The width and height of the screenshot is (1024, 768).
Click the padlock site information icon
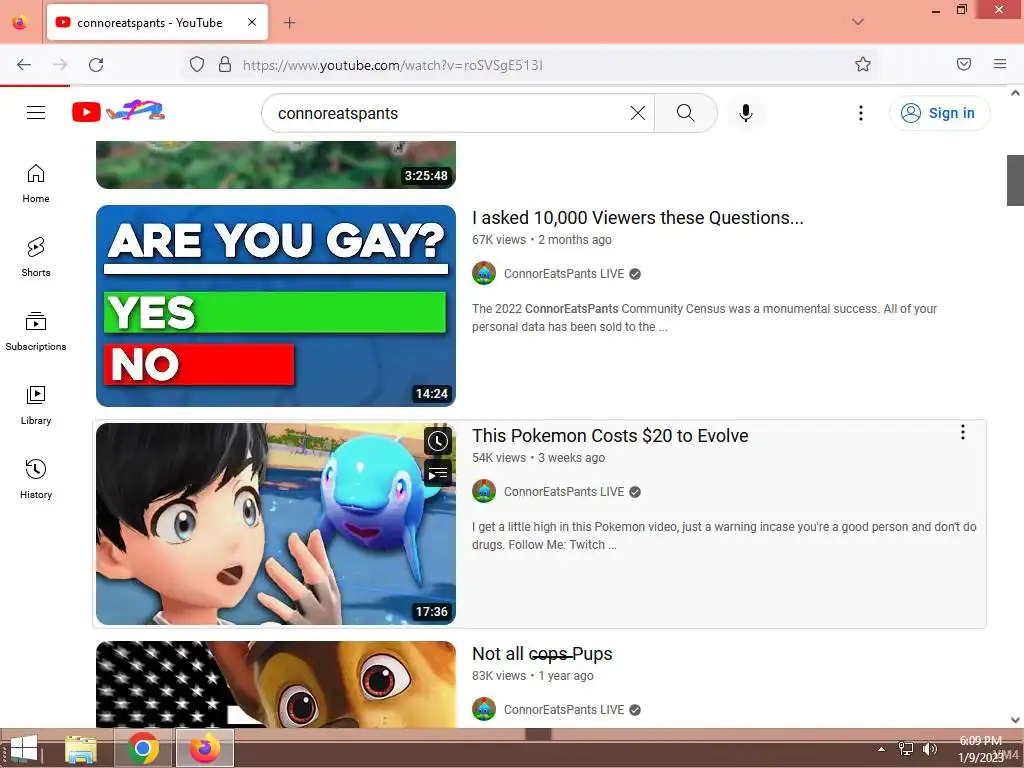(225, 64)
